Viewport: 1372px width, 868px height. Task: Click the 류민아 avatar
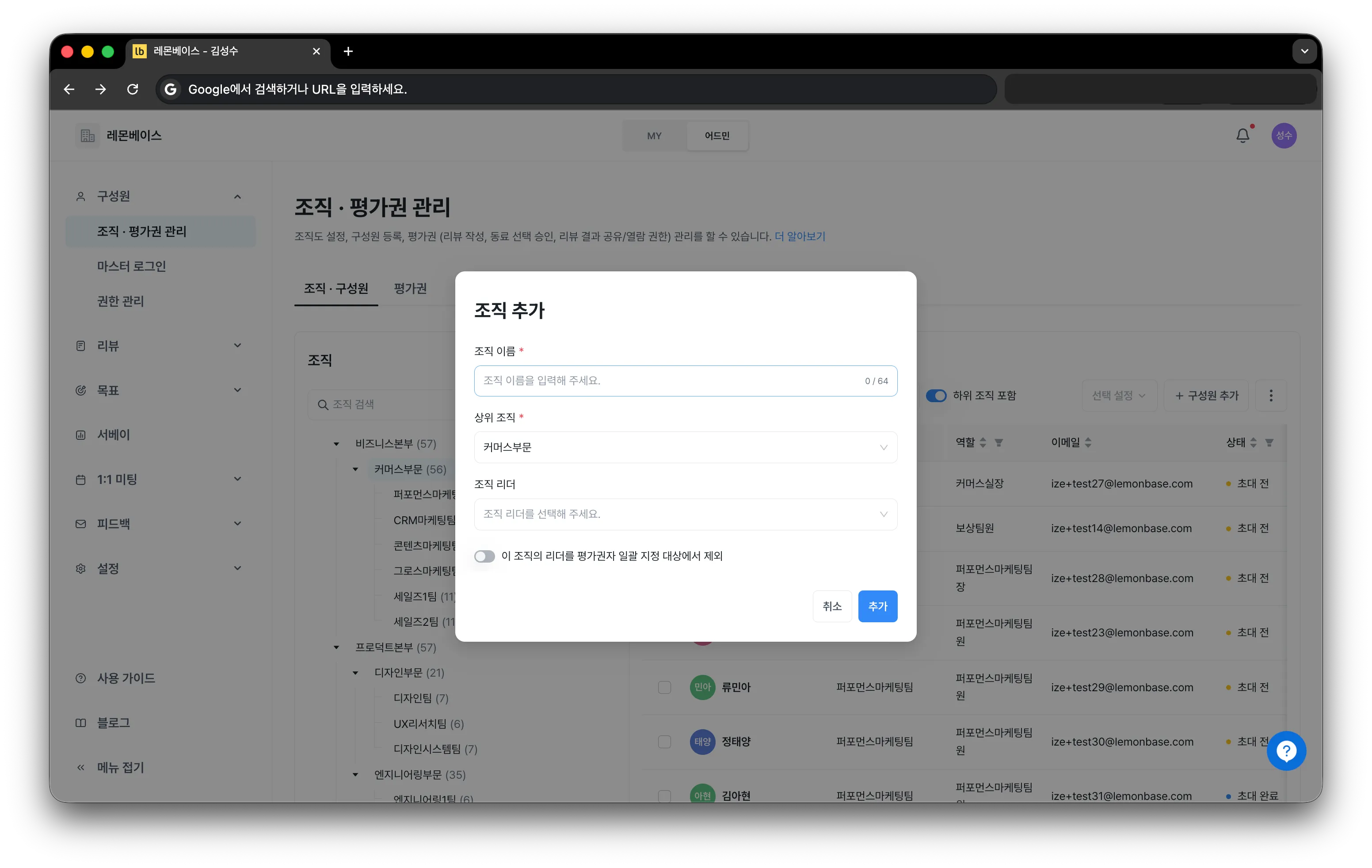(702, 687)
